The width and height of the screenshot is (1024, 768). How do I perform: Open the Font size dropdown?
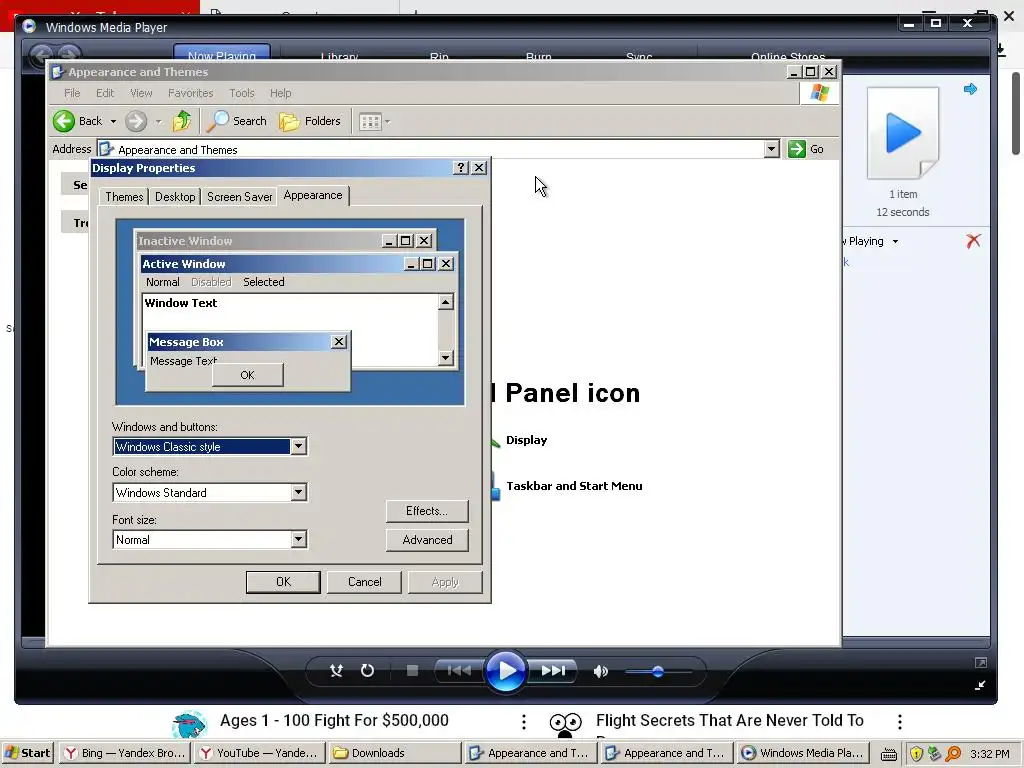click(x=298, y=539)
